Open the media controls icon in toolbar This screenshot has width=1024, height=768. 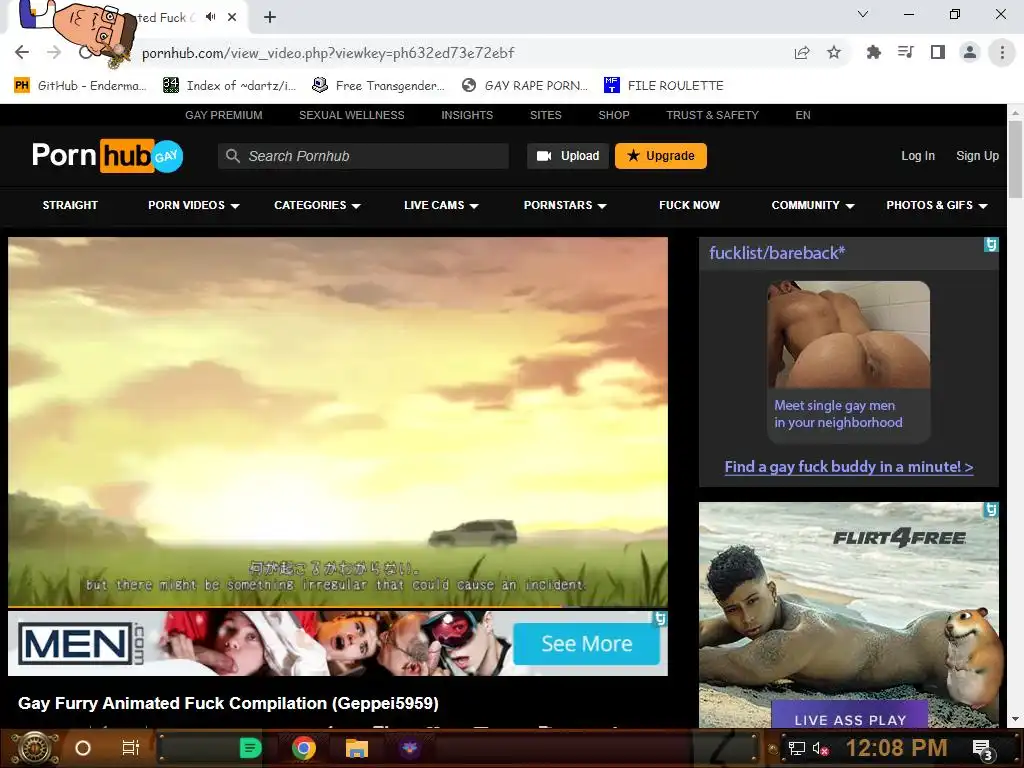coord(905,52)
